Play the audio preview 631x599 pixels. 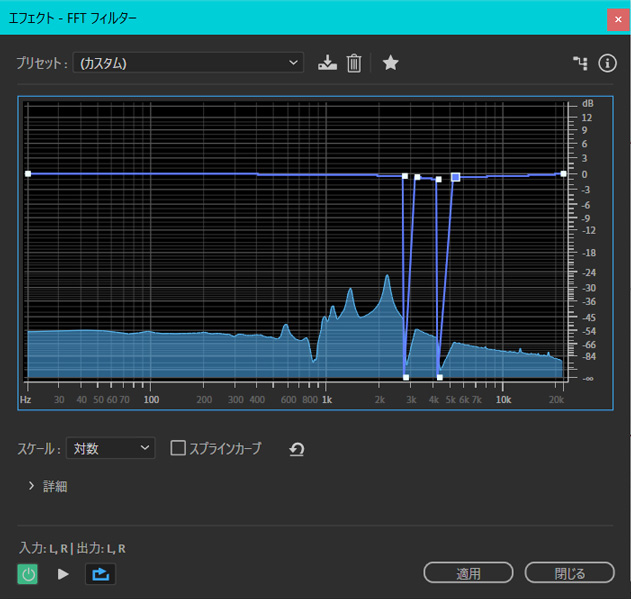[63, 574]
